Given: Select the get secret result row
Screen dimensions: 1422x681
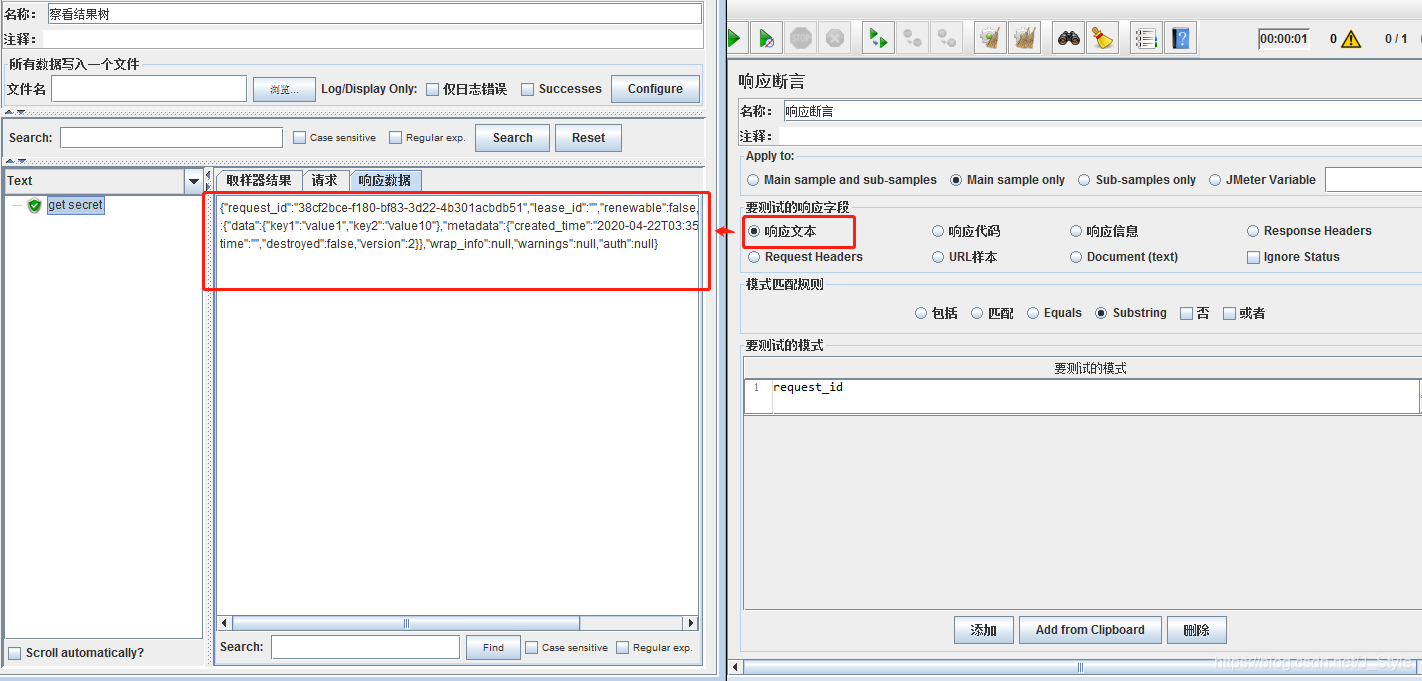Looking at the screenshot, I should tap(75, 205).
